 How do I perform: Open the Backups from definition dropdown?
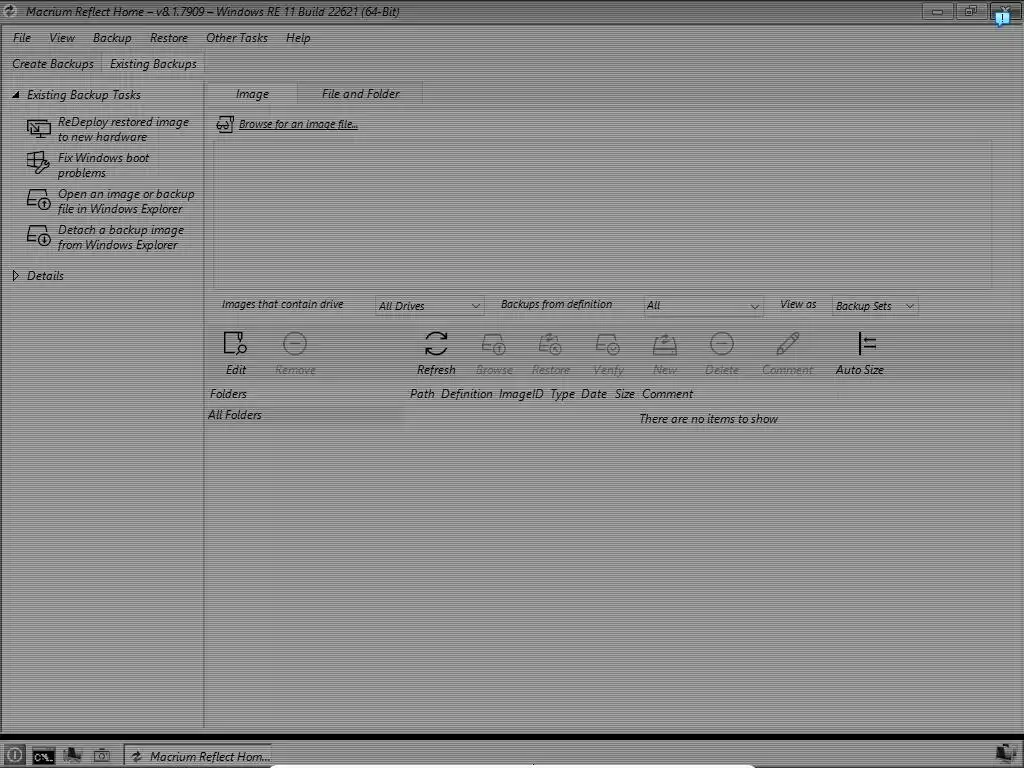click(x=703, y=306)
